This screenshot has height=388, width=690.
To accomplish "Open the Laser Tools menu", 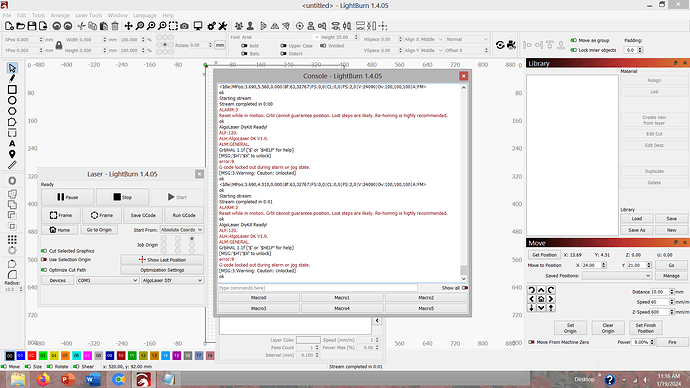I will point(88,15).
